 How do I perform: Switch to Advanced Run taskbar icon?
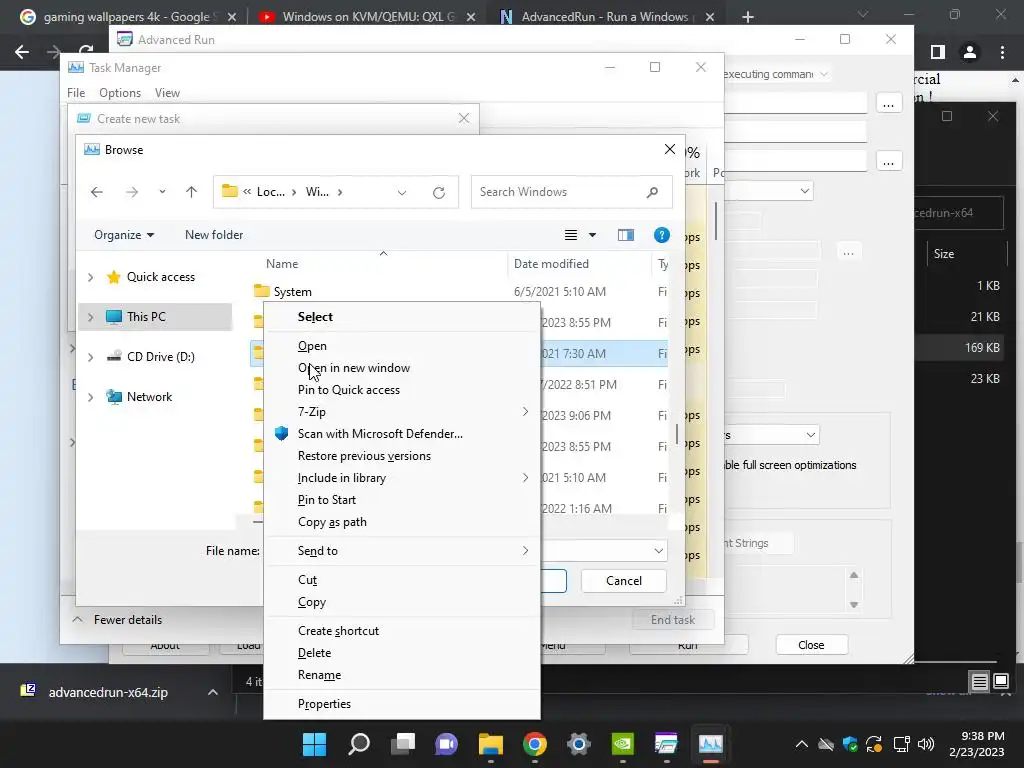[666, 744]
